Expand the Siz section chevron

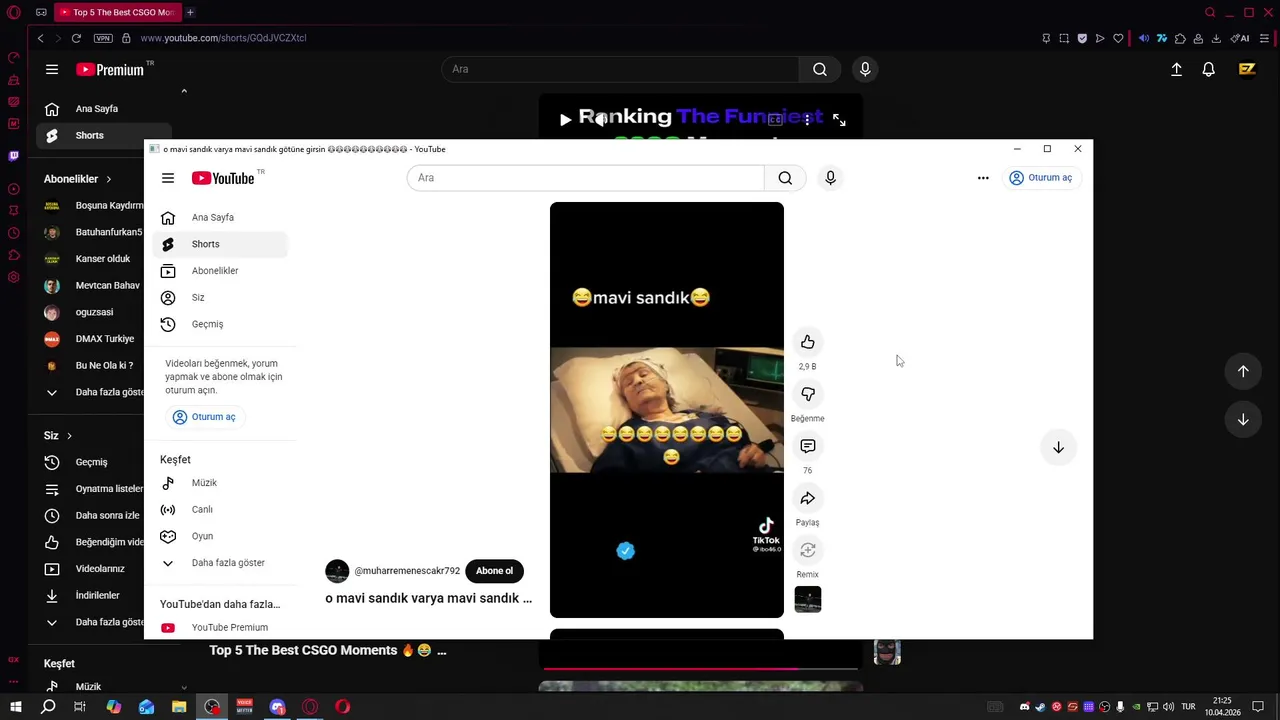coord(69,436)
